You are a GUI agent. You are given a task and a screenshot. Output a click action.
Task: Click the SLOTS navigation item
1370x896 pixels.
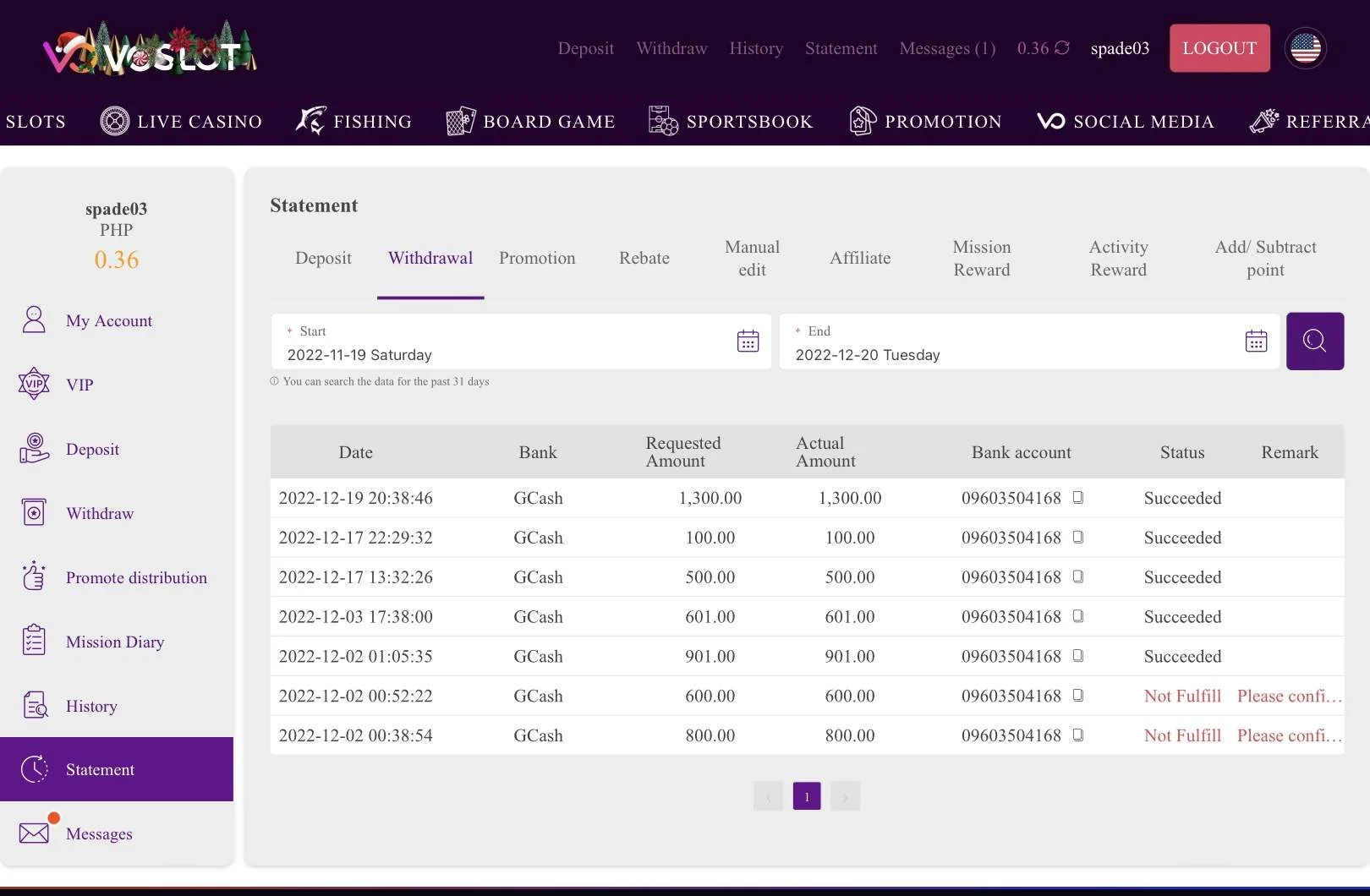coord(36,122)
